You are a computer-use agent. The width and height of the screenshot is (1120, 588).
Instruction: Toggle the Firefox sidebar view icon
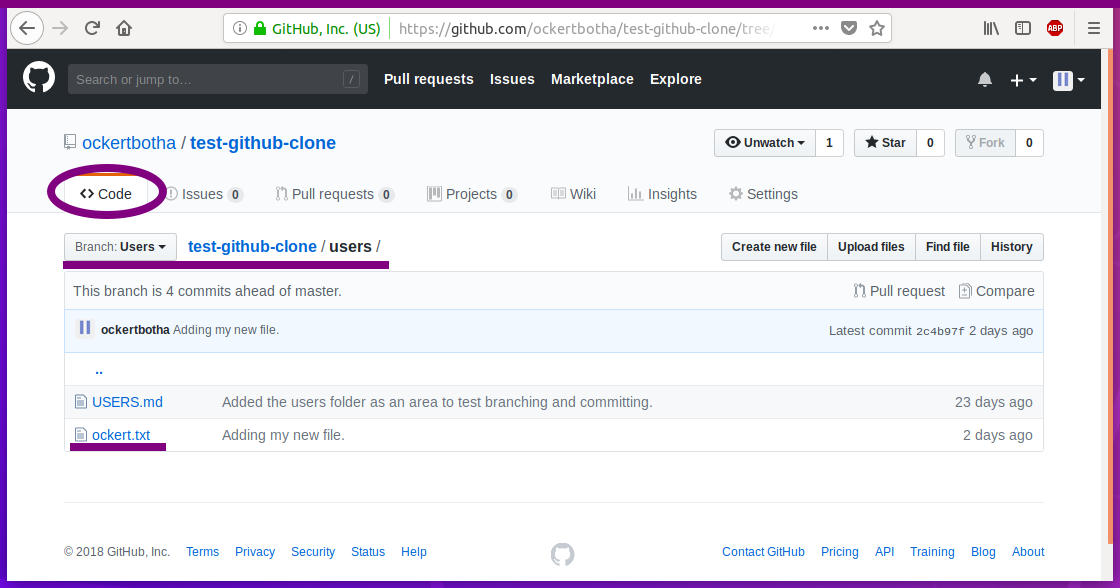click(x=1023, y=28)
